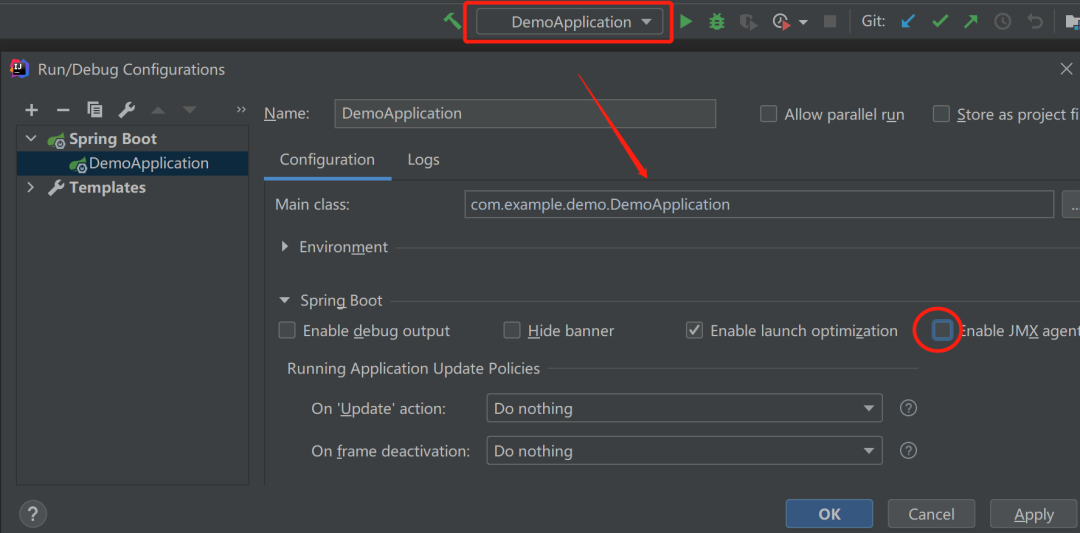1080x533 pixels.
Task: Remove configuration with minus icon
Action: tap(63, 109)
